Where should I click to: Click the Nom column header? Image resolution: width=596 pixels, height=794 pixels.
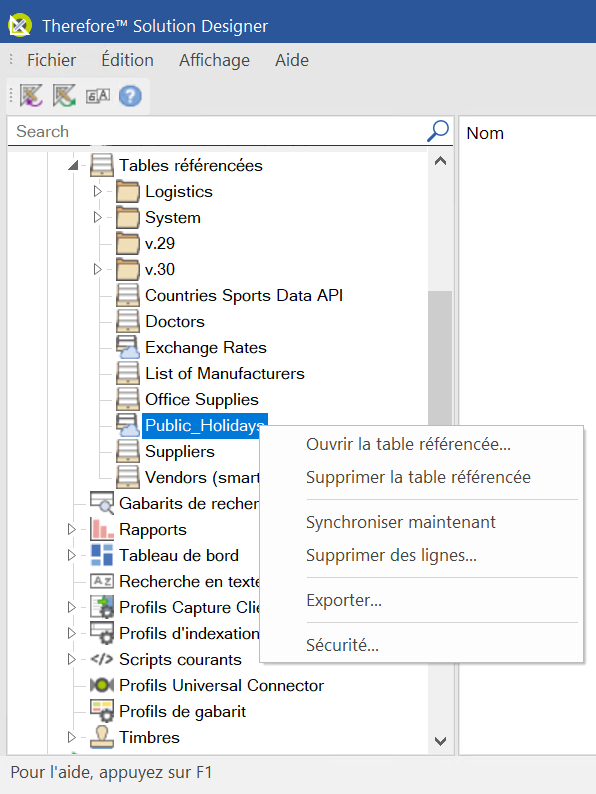(x=485, y=133)
